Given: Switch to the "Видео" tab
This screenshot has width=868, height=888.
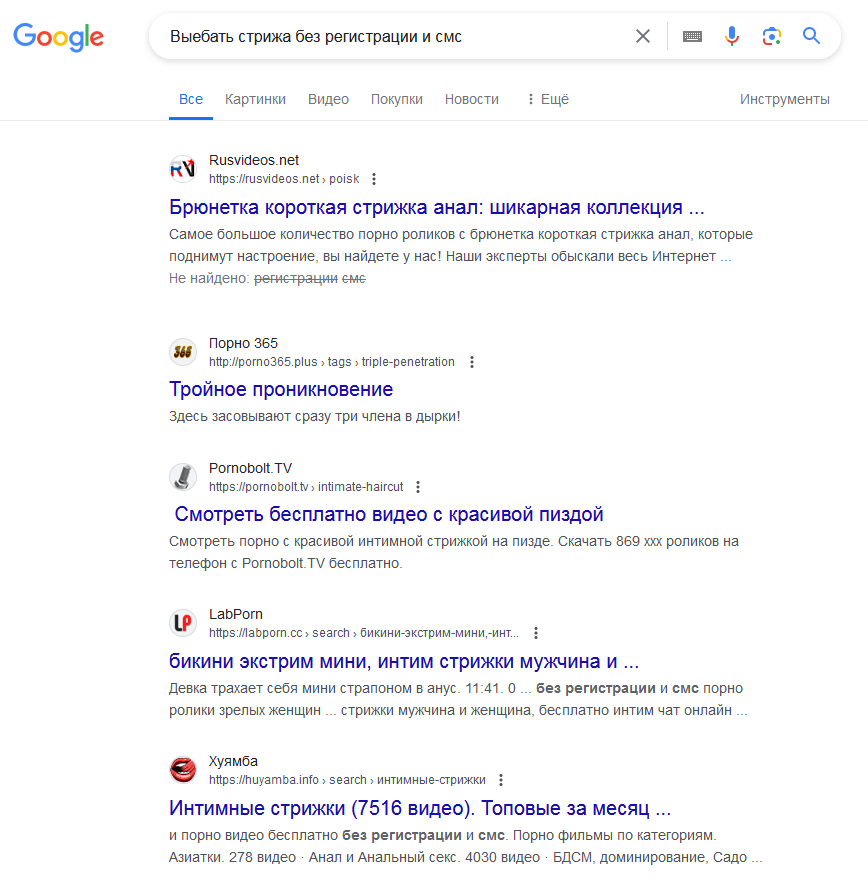Looking at the screenshot, I should click(x=328, y=99).
